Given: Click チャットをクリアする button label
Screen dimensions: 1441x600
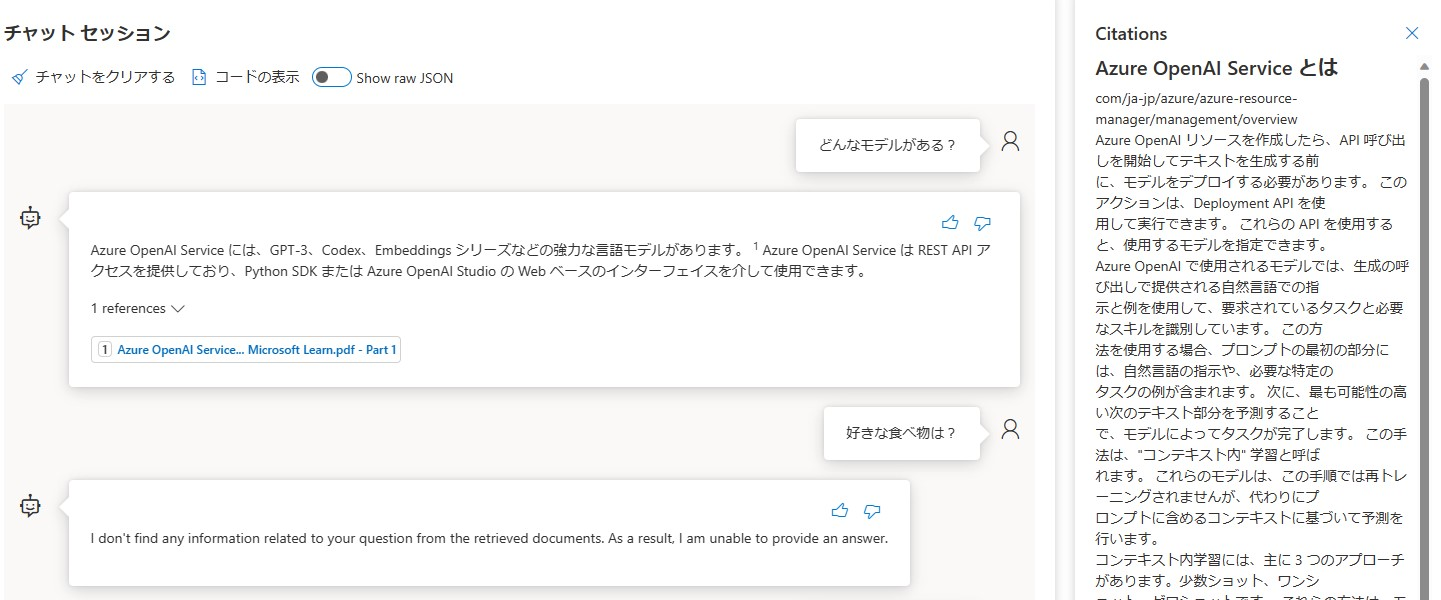Looking at the screenshot, I should tap(105, 77).
